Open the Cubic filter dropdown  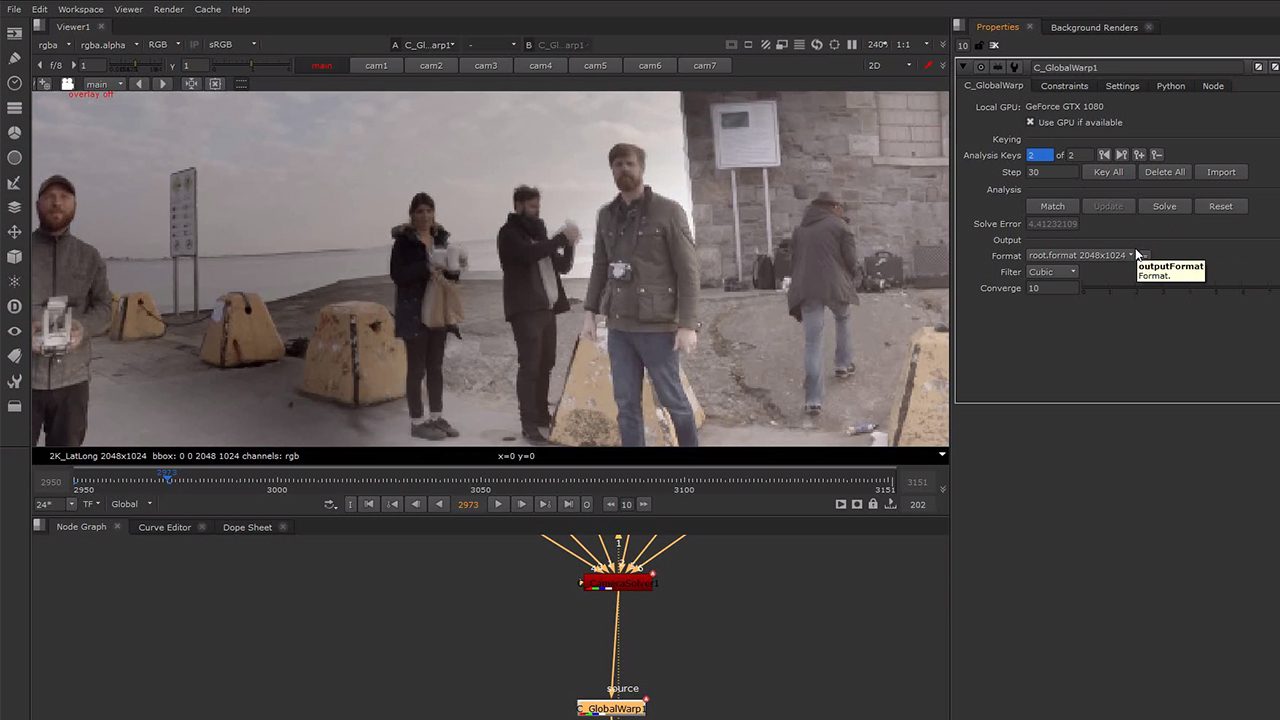point(1052,272)
